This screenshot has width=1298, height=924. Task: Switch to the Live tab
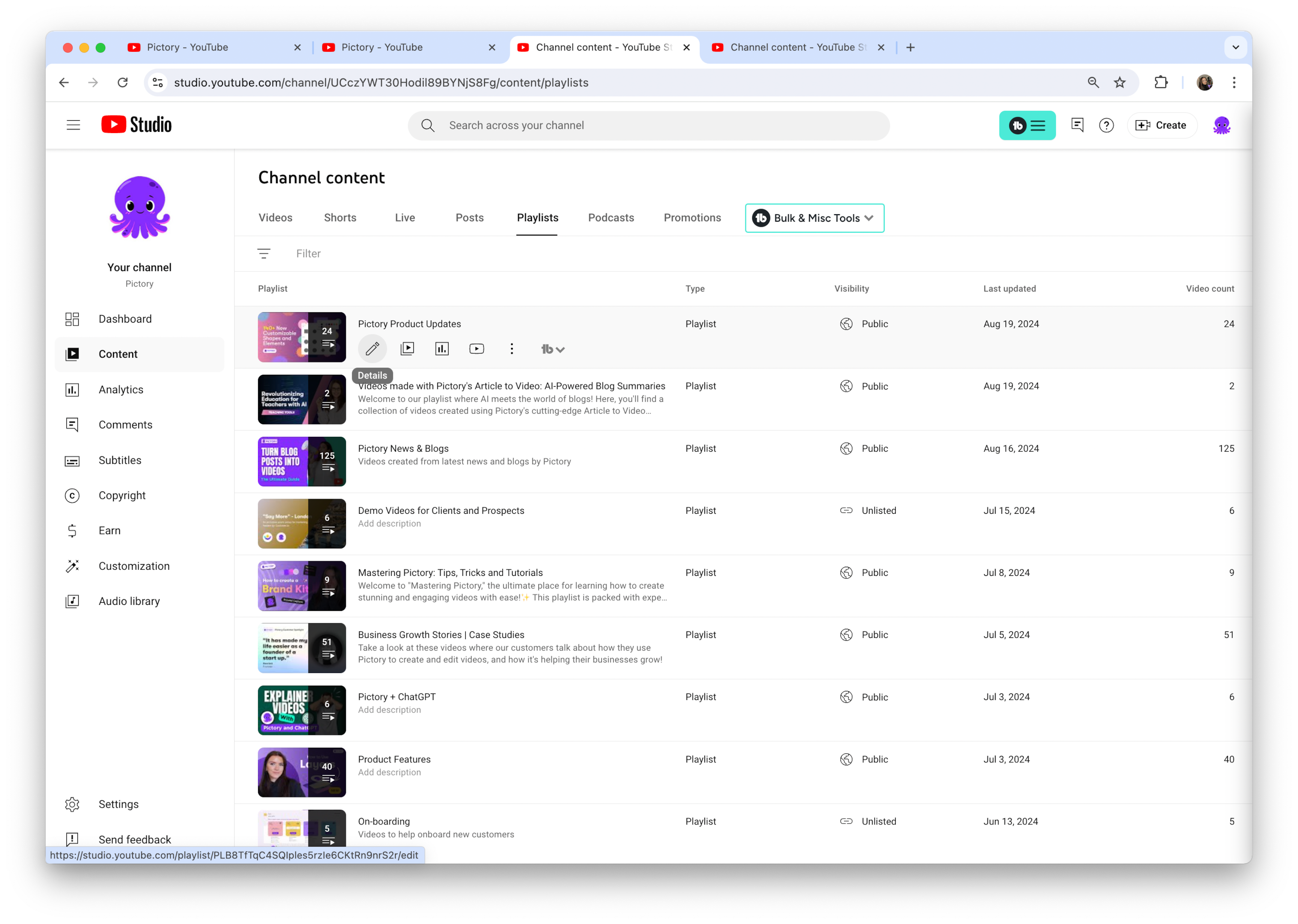[x=404, y=218]
